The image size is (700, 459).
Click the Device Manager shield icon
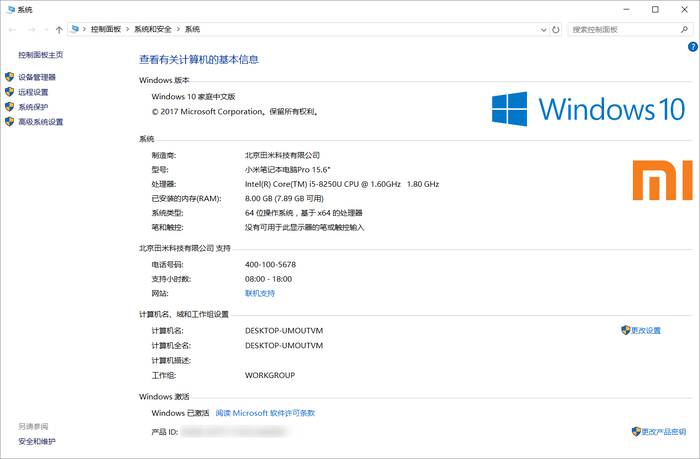pos(9,77)
